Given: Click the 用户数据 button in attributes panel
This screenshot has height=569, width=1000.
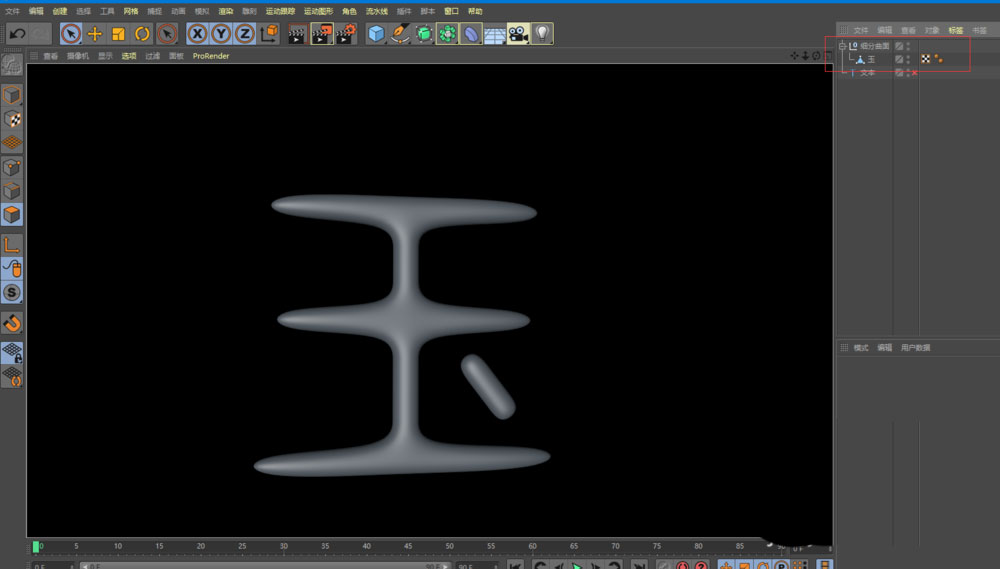Looking at the screenshot, I should click(x=915, y=348).
